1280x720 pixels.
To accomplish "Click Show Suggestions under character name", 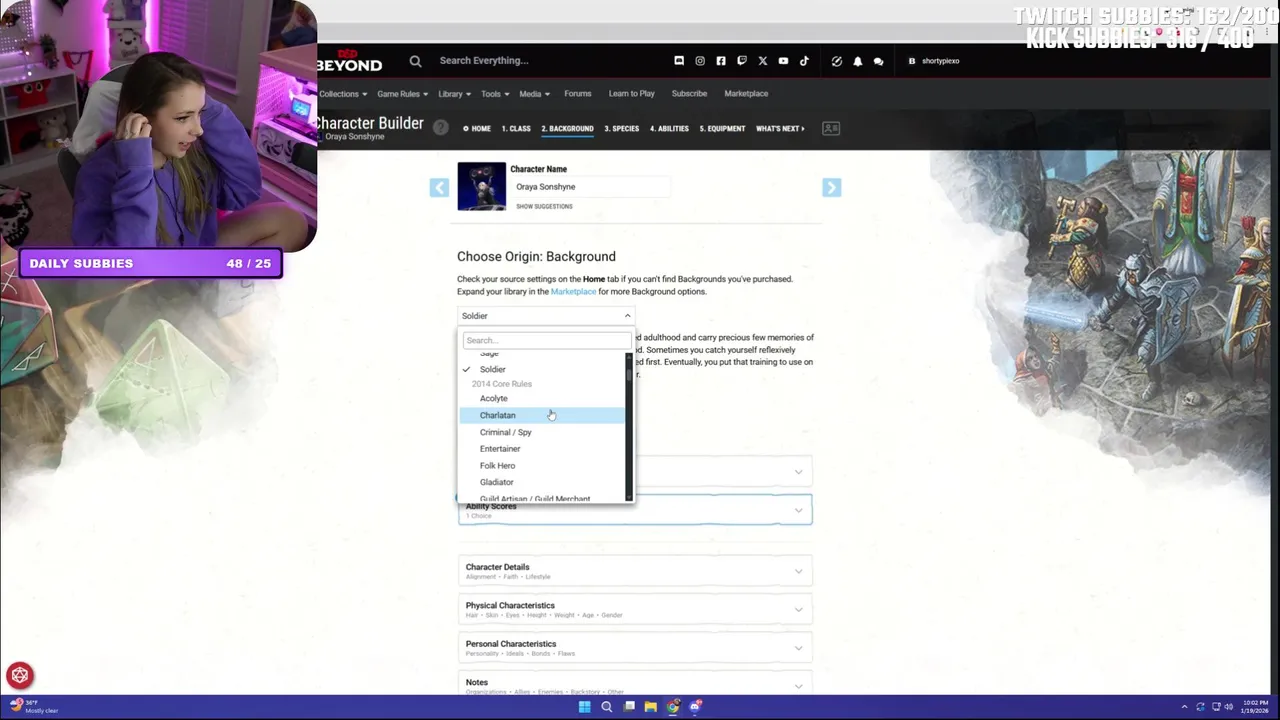I will [x=544, y=207].
